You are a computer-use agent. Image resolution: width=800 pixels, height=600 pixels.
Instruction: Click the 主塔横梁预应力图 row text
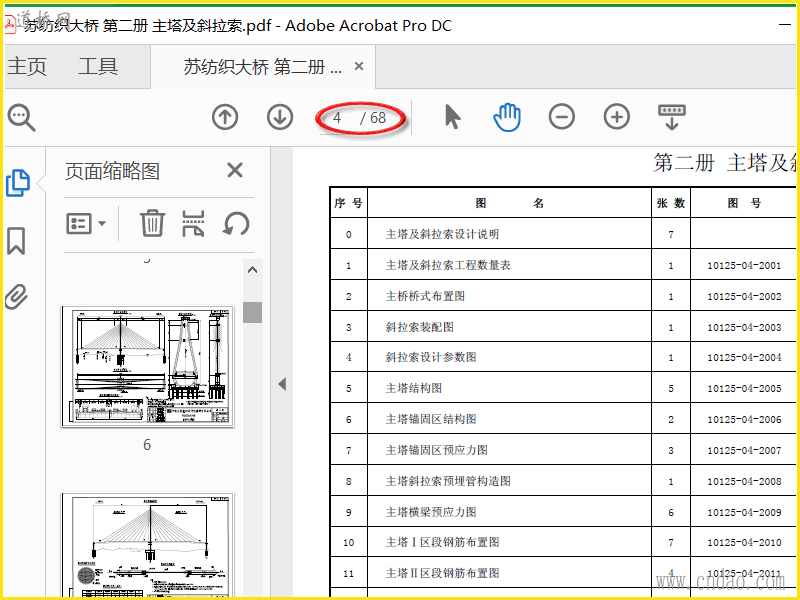tap(431, 512)
